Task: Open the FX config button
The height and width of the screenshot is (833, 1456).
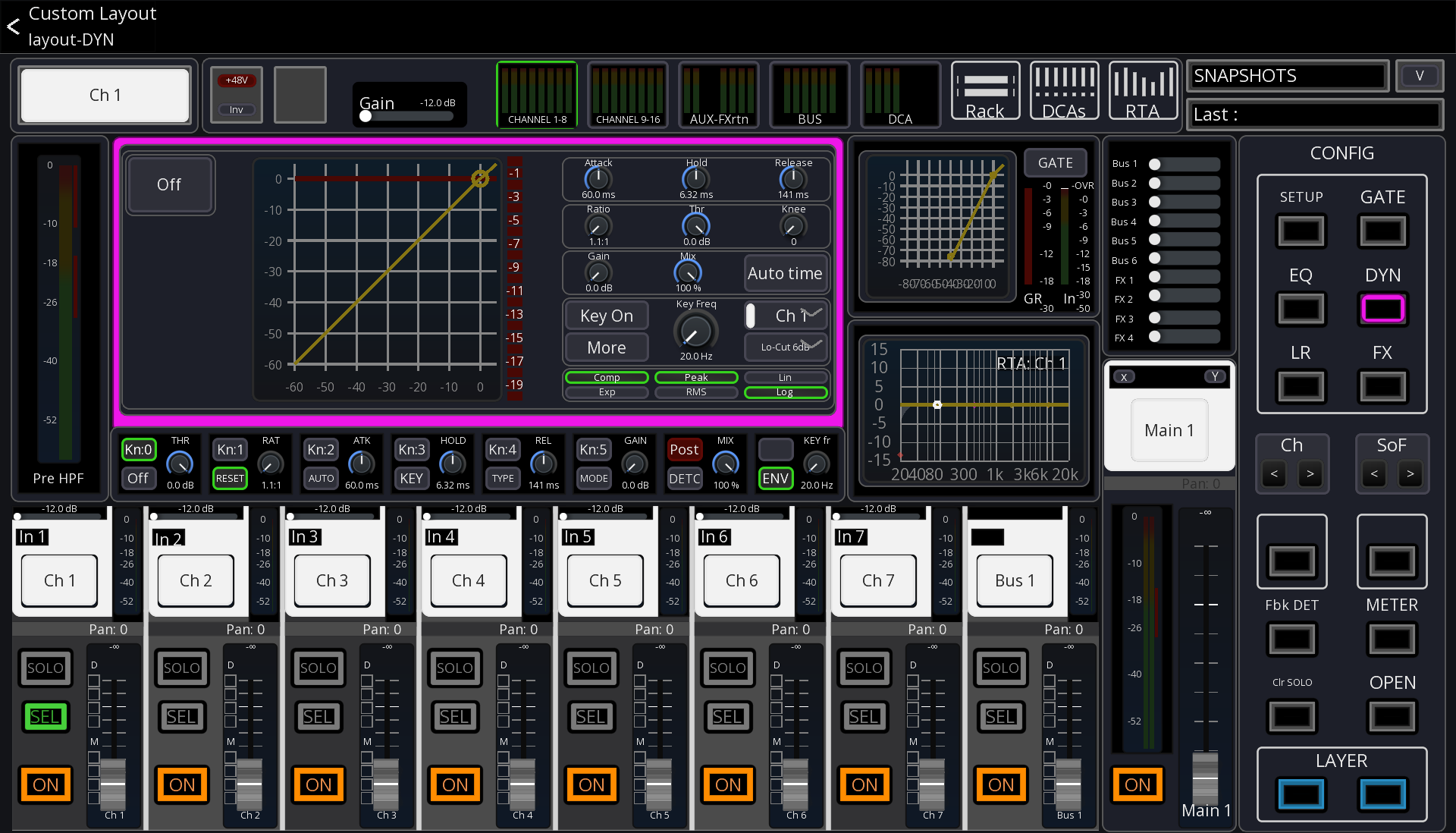Action: 1382,387
